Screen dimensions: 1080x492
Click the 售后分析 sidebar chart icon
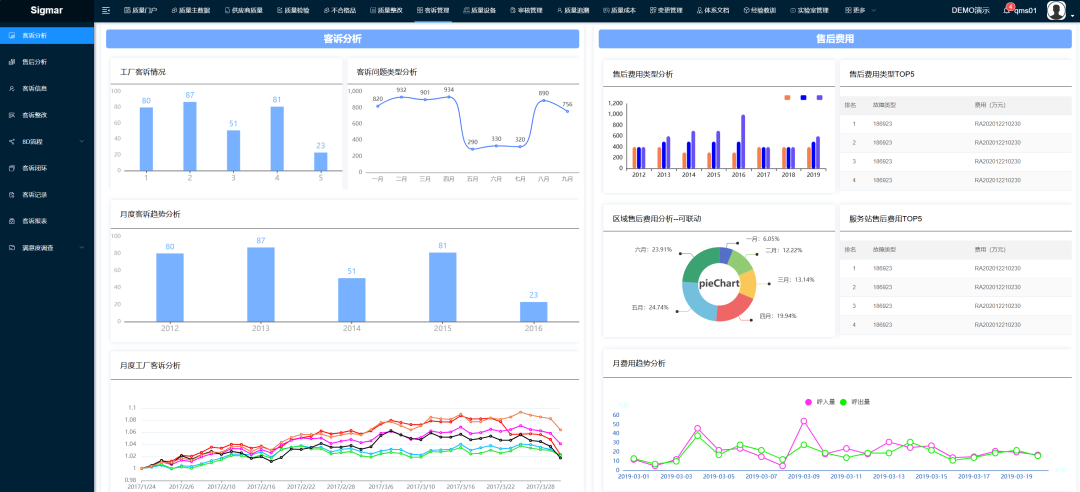tap(12, 62)
